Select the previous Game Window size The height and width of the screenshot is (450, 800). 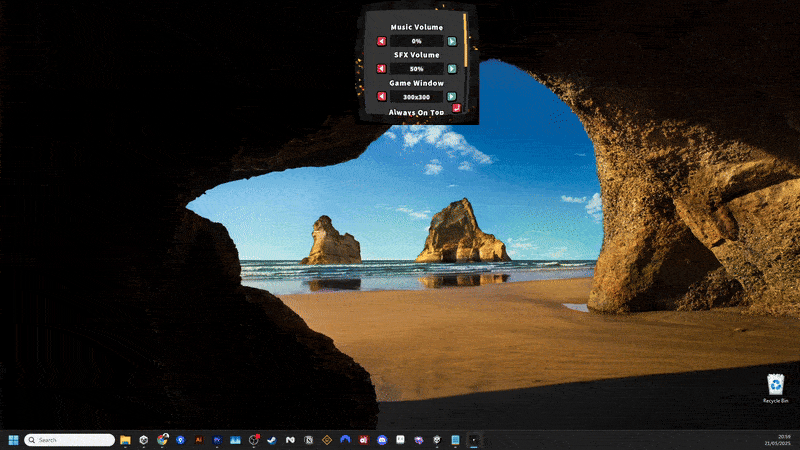pos(381,97)
